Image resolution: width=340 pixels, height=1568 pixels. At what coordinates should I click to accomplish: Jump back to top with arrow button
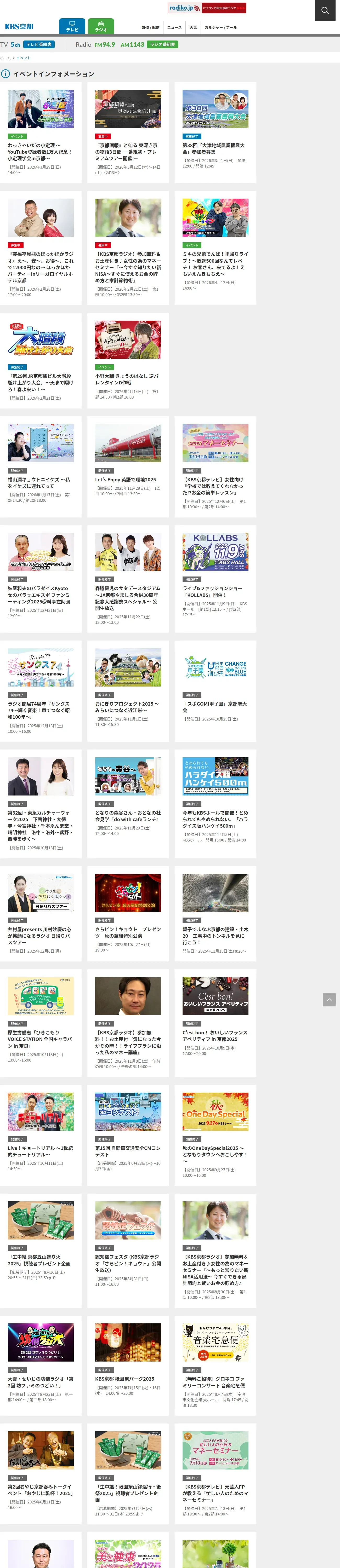click(329, 1000)
